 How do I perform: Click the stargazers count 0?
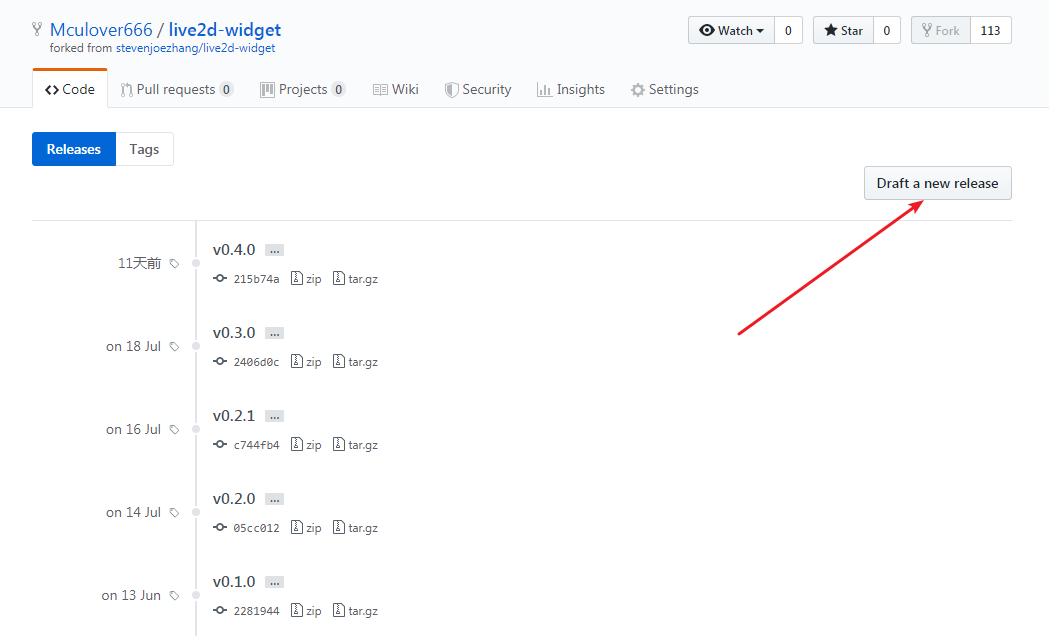(x=886, y=31)
